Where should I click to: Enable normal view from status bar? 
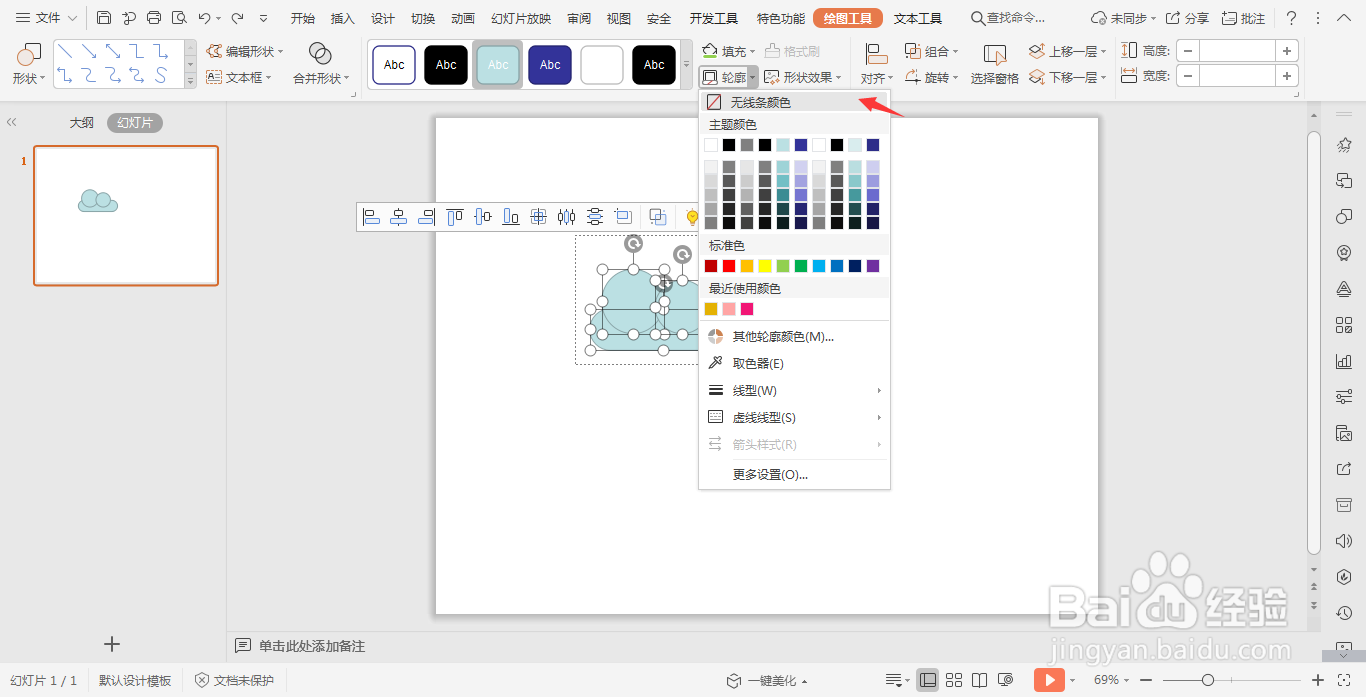[x=927, y=679]
